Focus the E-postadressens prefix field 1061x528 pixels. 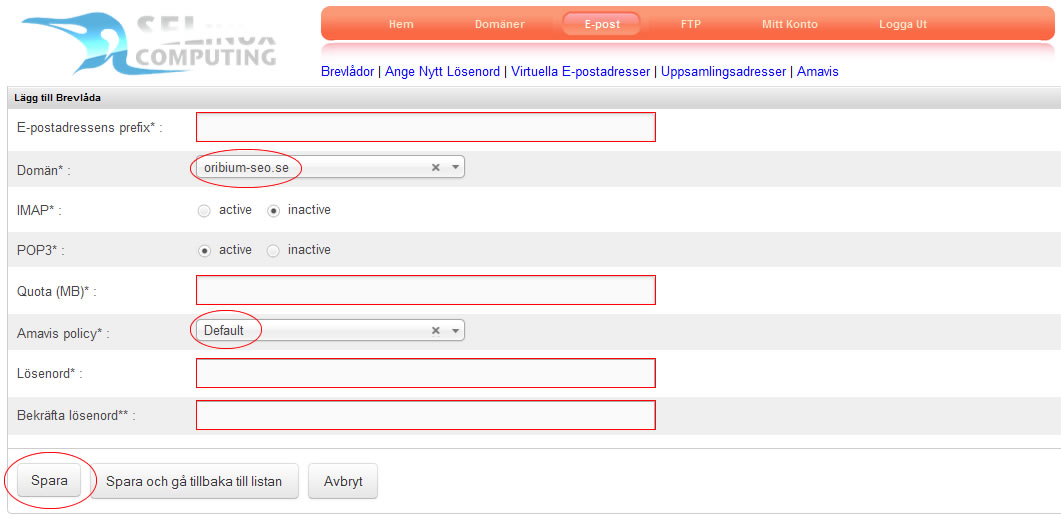pos(426,127)
